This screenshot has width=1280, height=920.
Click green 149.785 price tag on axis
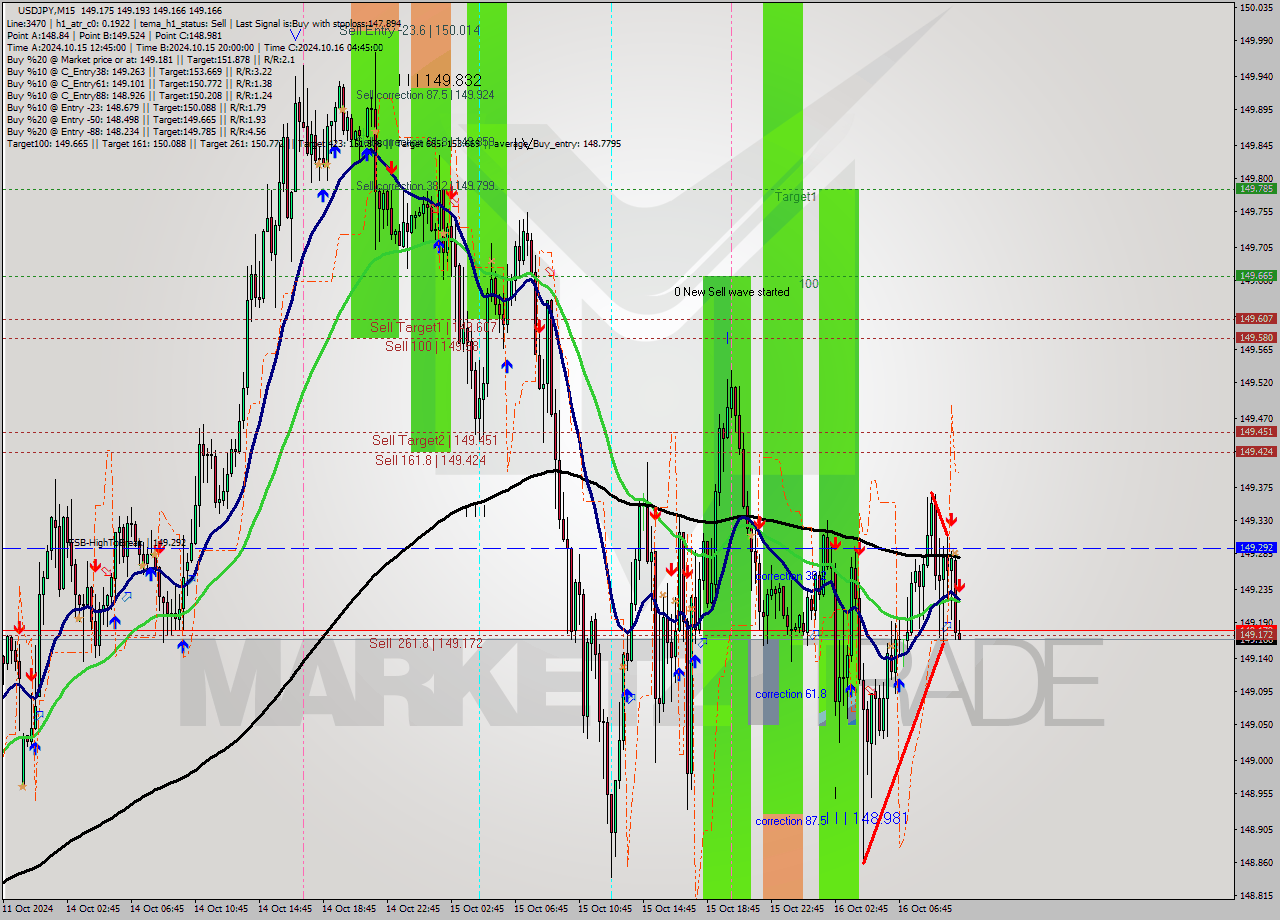coord(1256,188)
